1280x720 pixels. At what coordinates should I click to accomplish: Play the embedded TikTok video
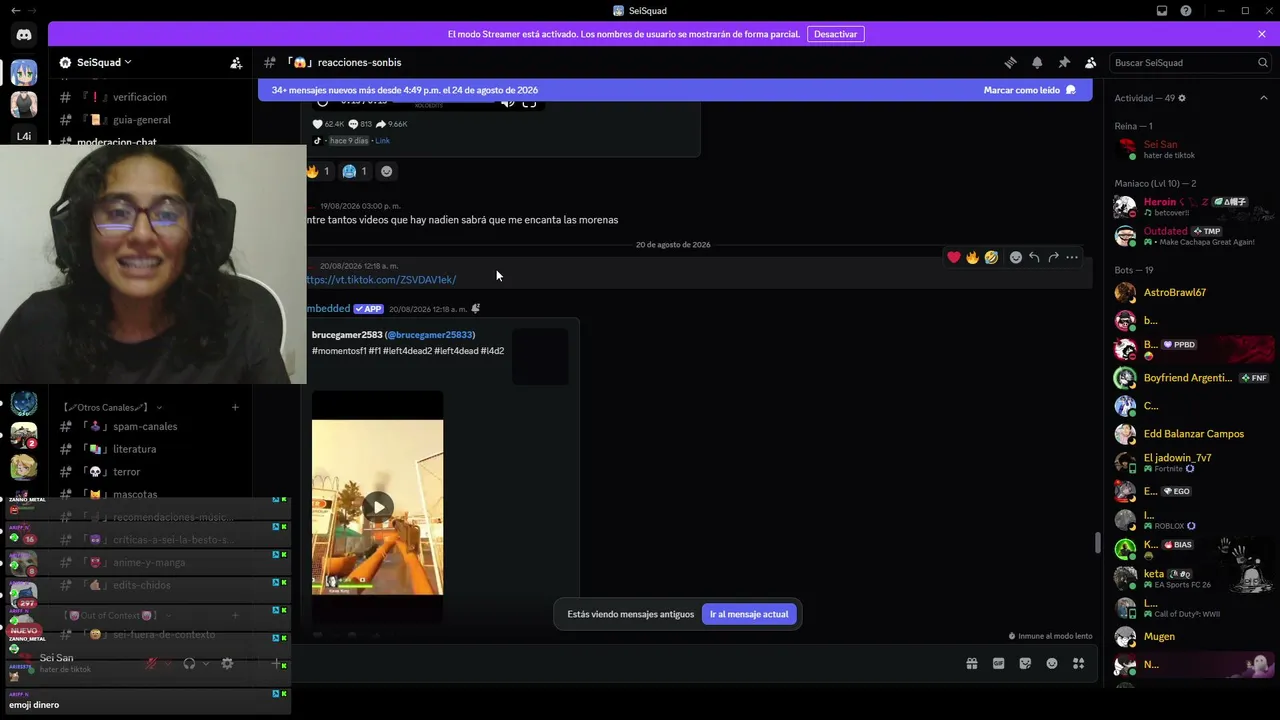pos(378,507)
